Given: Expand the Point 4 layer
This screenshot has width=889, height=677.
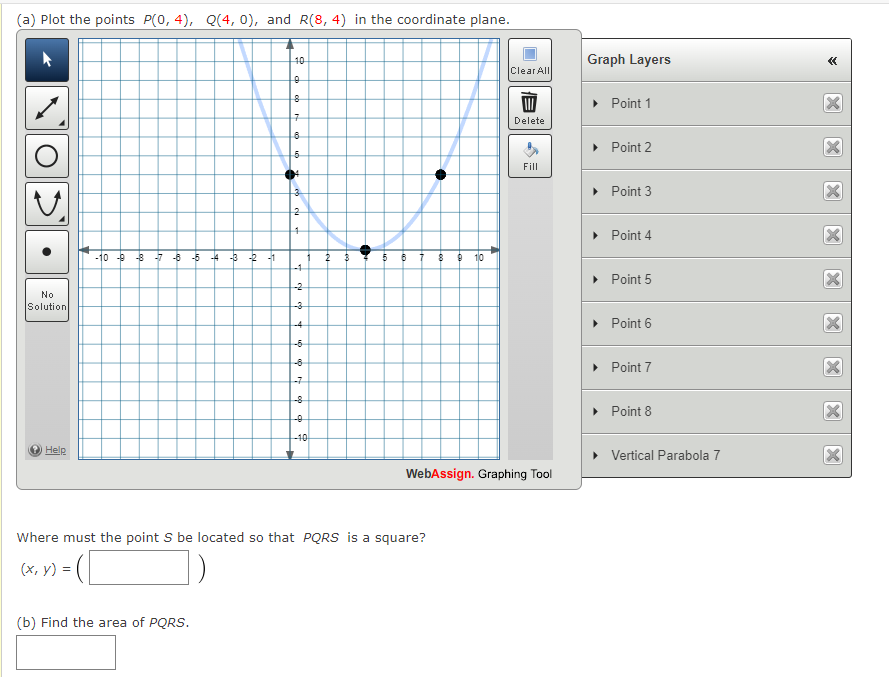Looking at the screenshot, I should [595, 235].
